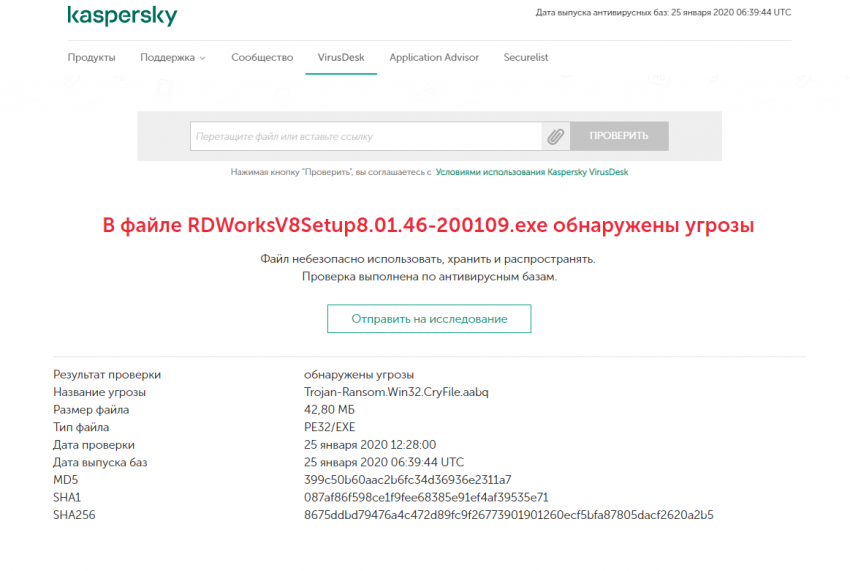Navigate to Securelist
Viewport: 850px width, 571px height.
526,57
